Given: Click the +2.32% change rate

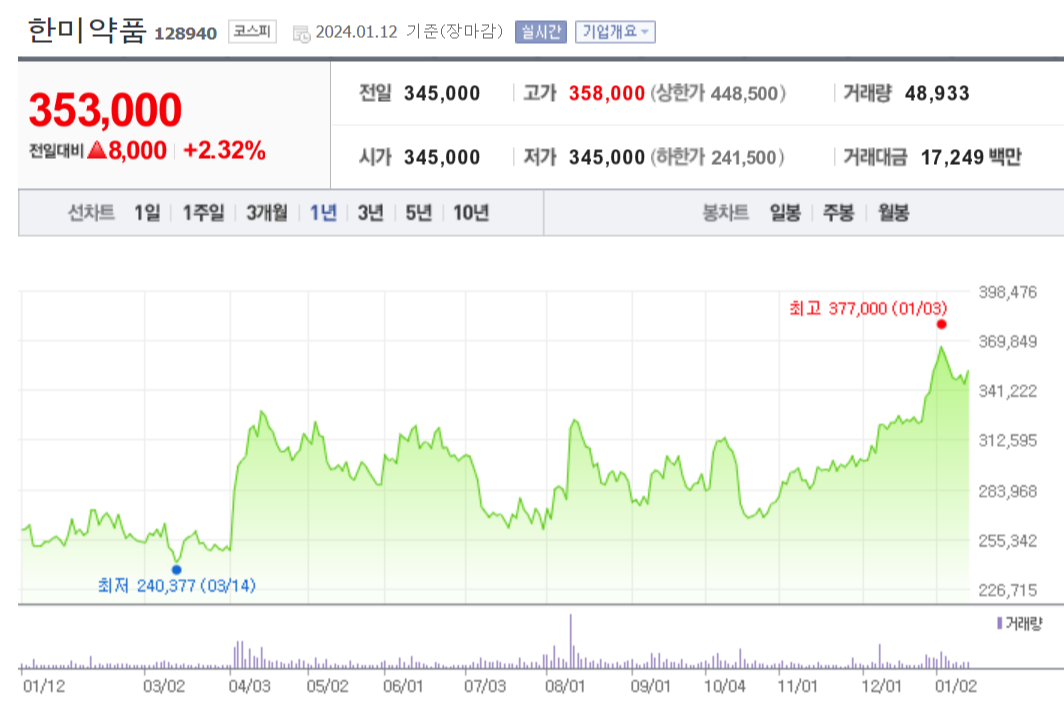Looking at the screenshot, I should (224, 150).
